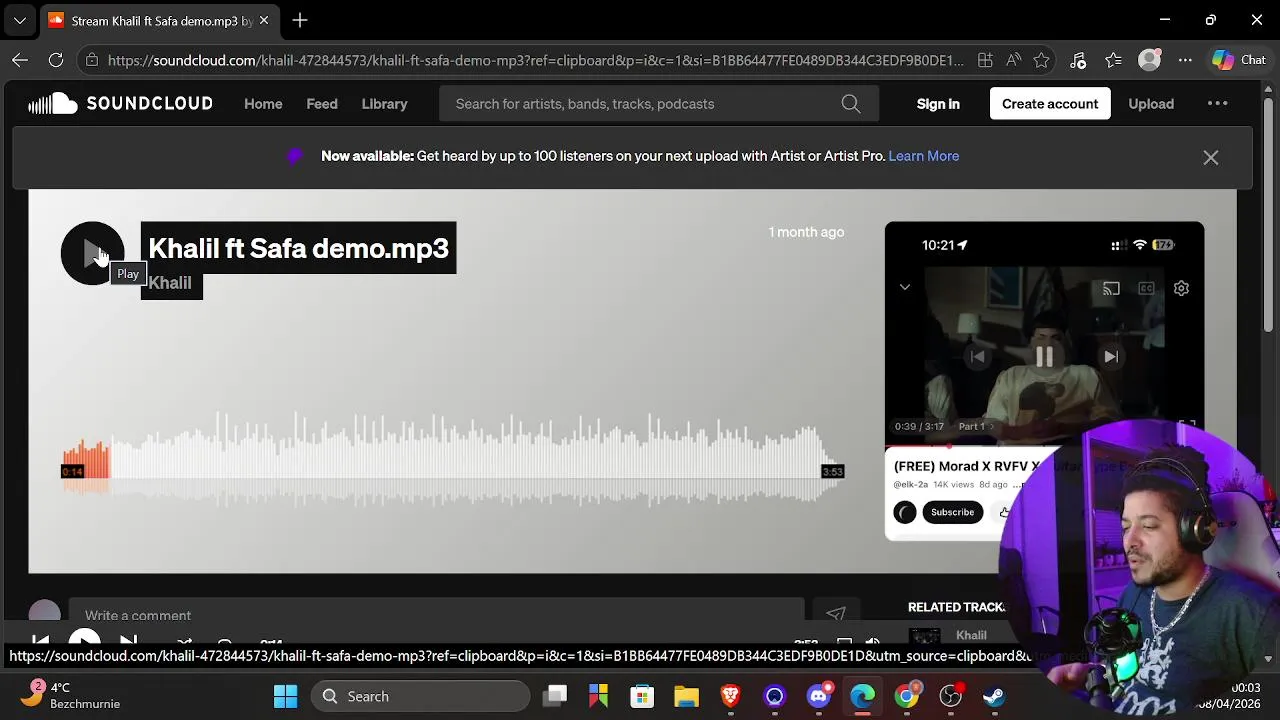
Task: Click the taskbar Search box
Action: (420, 696)
